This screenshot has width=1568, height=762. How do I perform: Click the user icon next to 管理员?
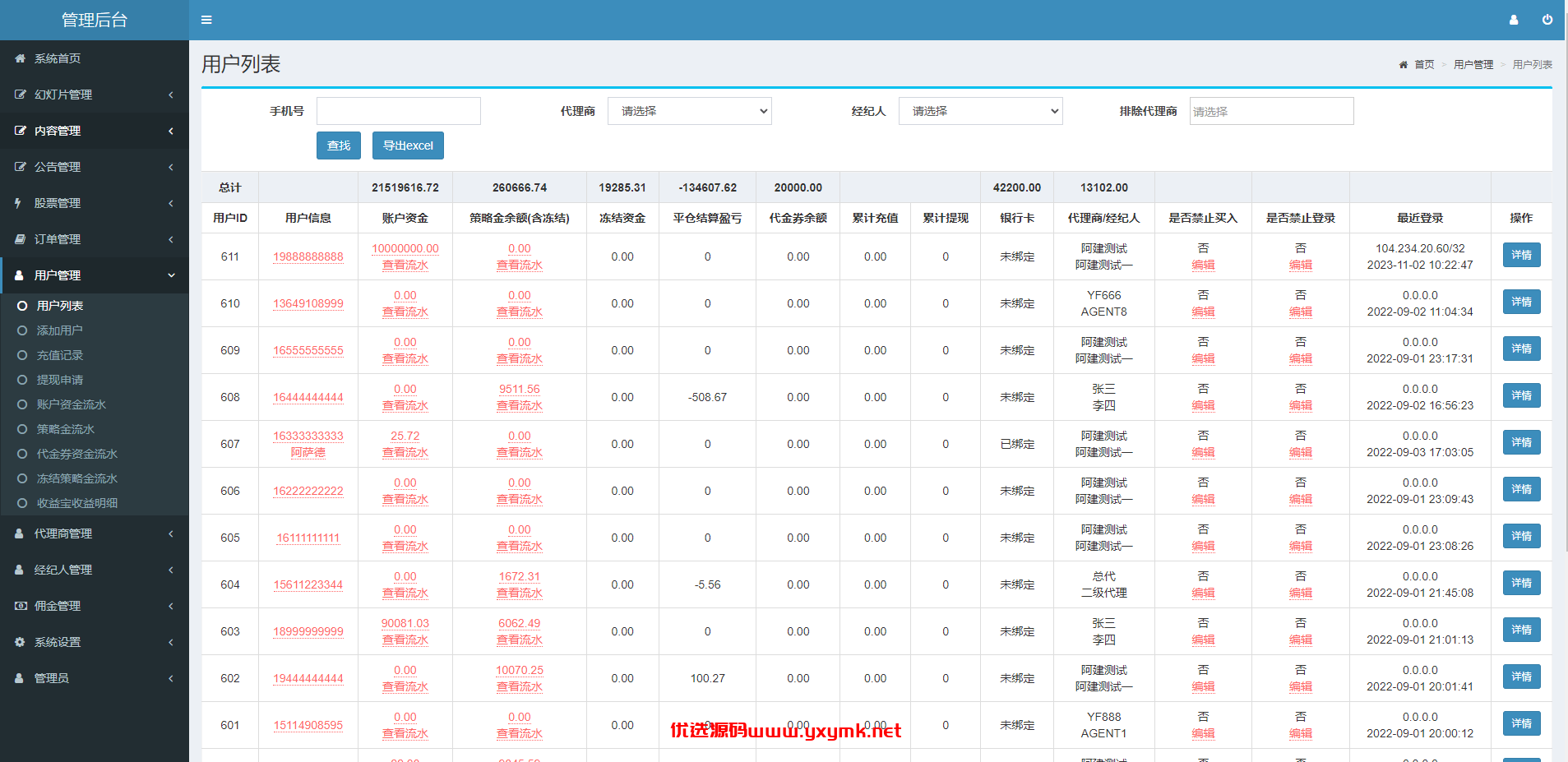click(x=19, y=678)
